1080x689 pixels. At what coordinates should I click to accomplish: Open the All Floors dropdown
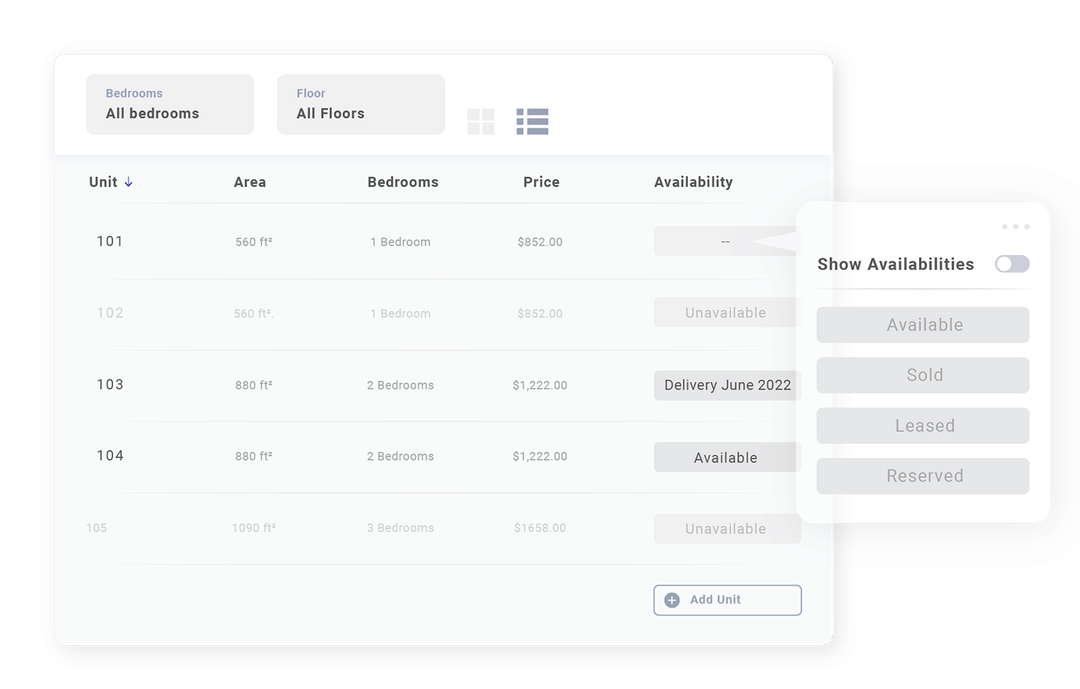(360, 104)
